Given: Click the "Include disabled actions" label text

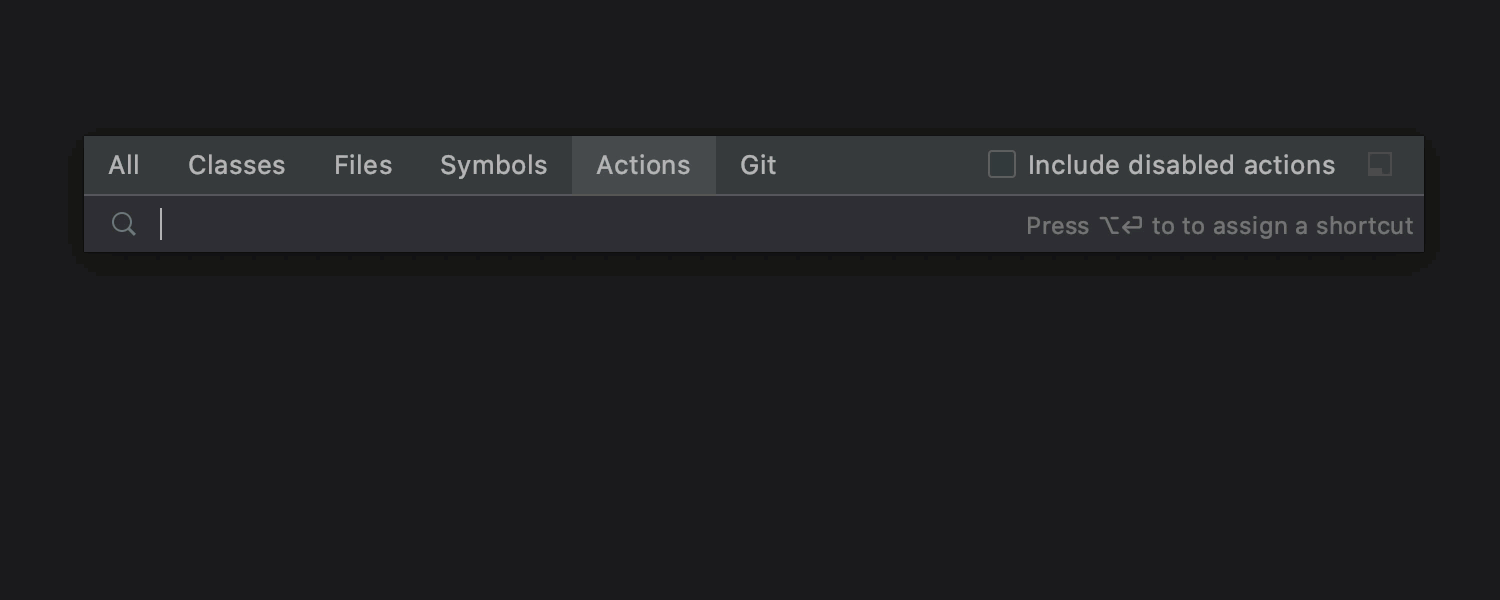Looking at the screenshot, I should [1181, 165].
